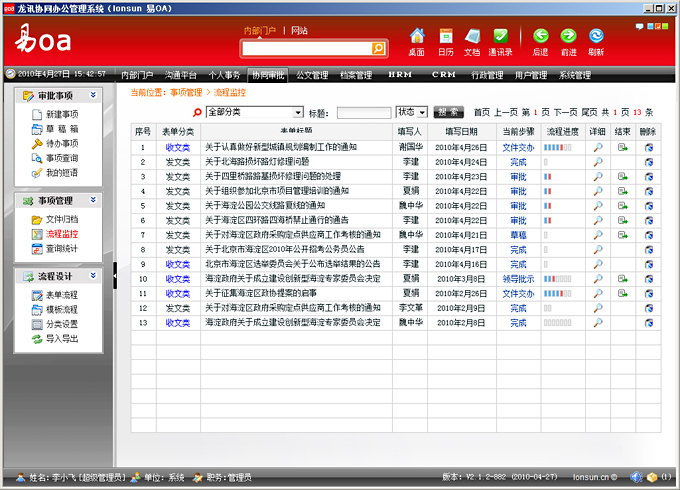
Task: Click progress bar of row 10
Action: (x=558, y=279)
